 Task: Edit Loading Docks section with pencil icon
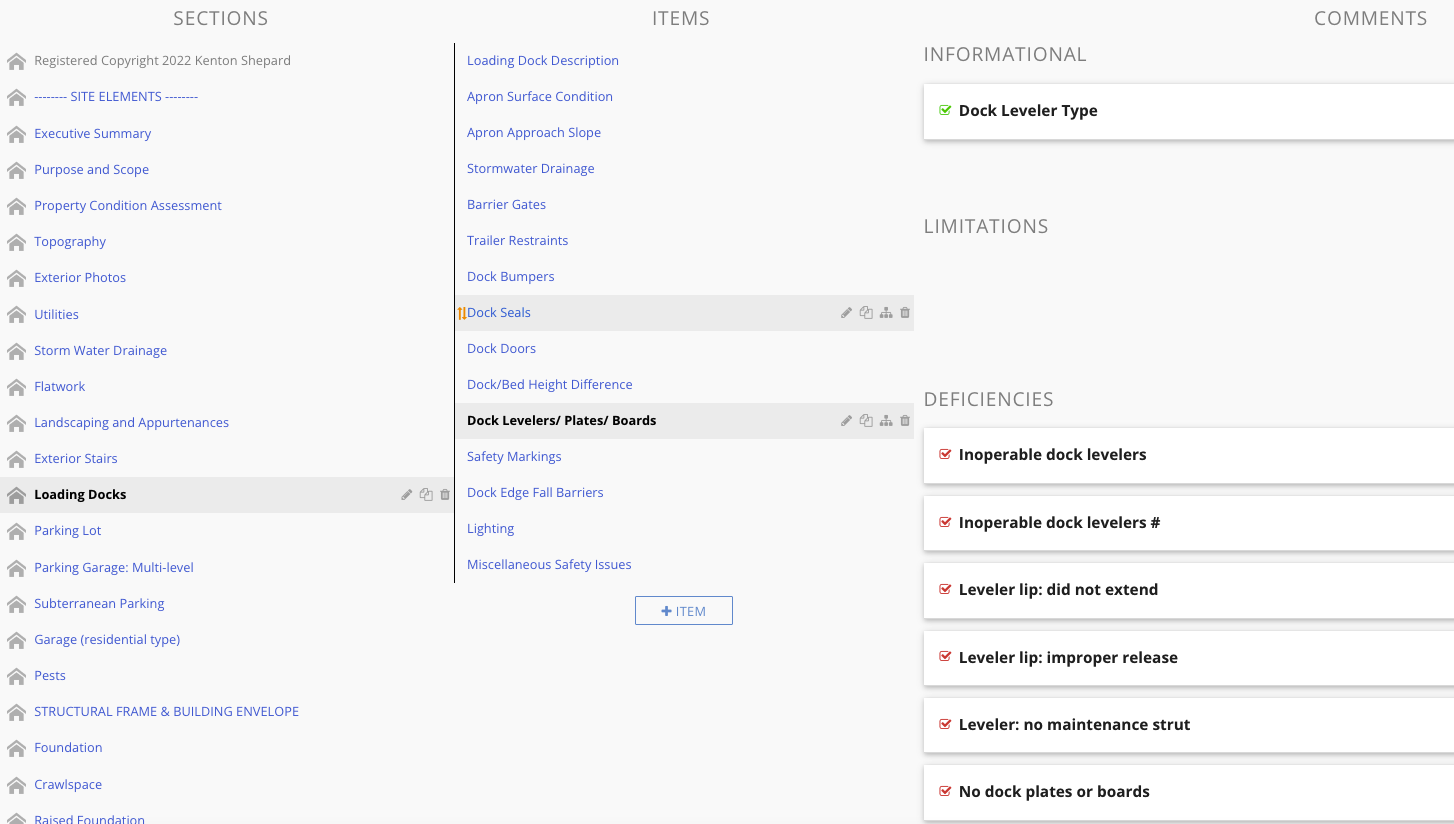[406, 495]
